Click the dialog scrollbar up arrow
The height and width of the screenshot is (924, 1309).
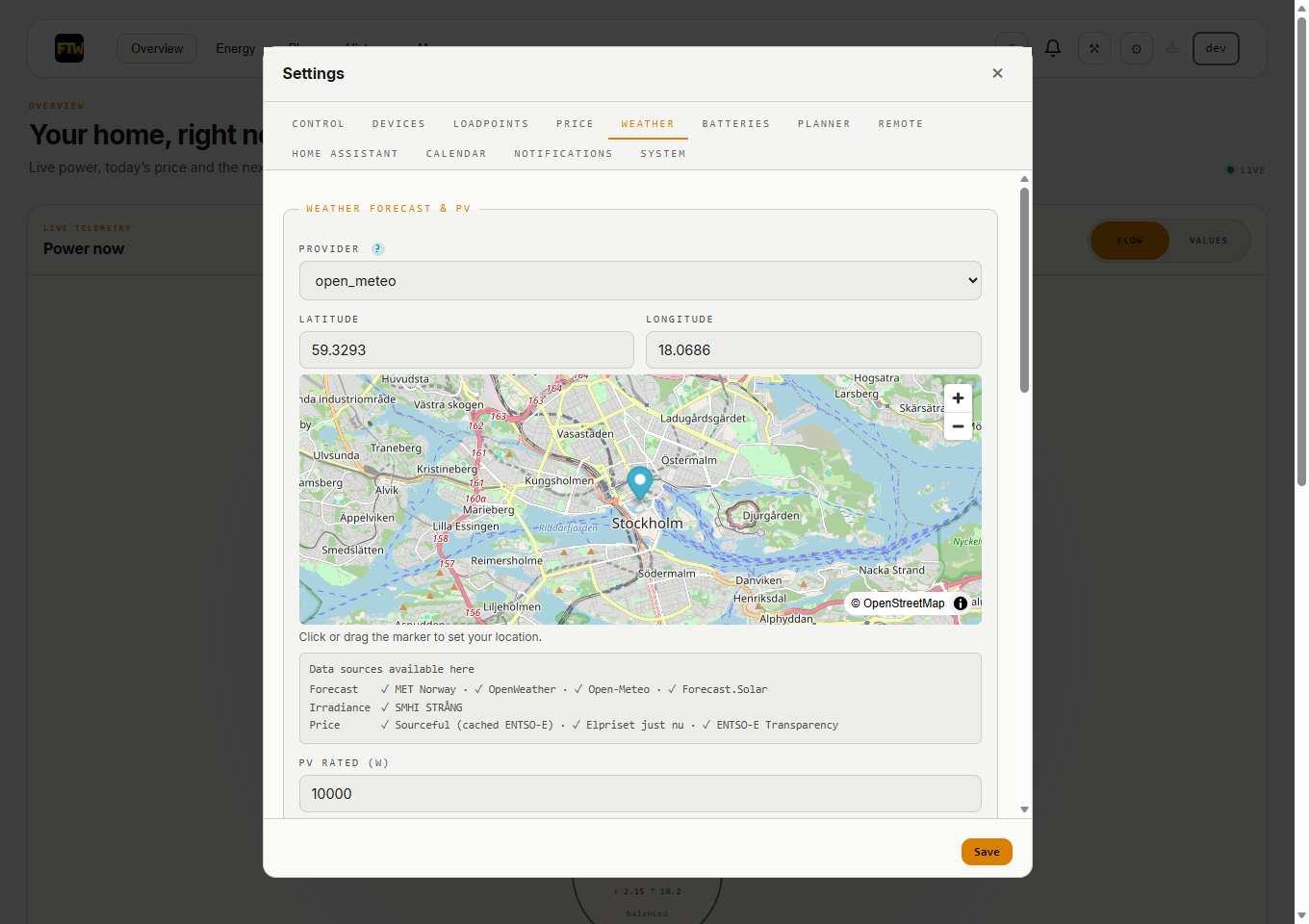(x=1024, y=179)
